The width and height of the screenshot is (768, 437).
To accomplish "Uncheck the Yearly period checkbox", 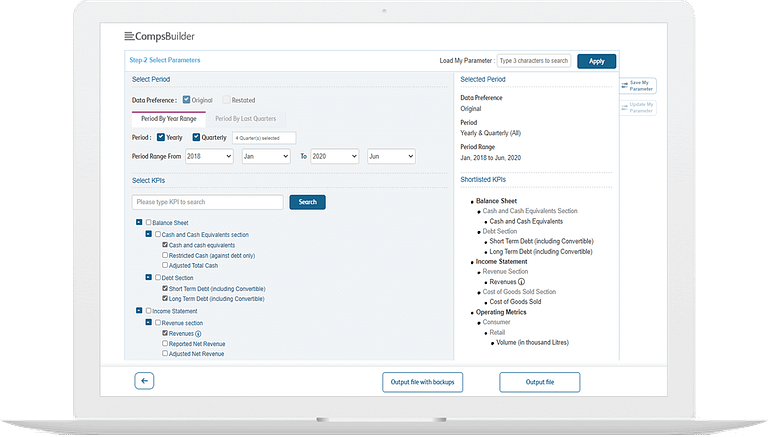I will (x=161, y=137).
